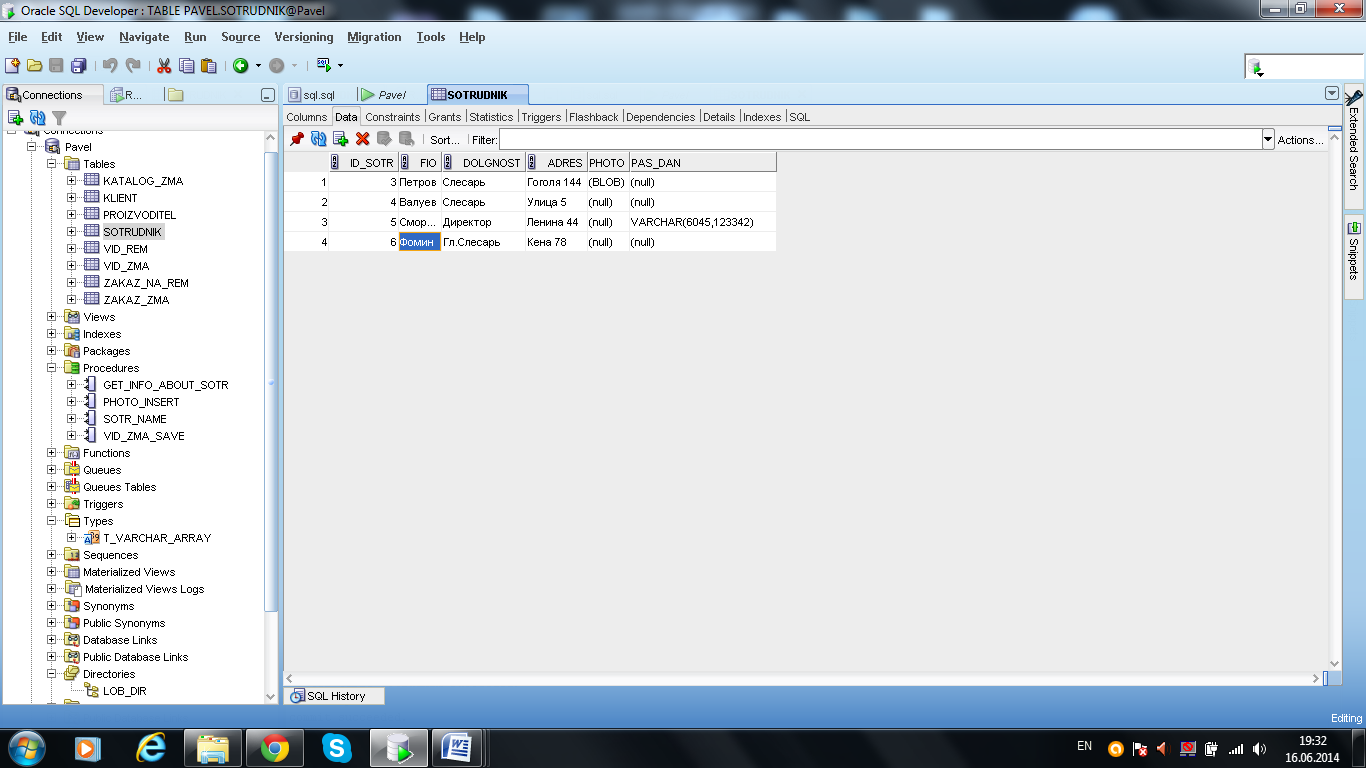Click the Rollback Changes icon in data toolbar
This screenshot has width=1366, height=768.
(407, 139)
